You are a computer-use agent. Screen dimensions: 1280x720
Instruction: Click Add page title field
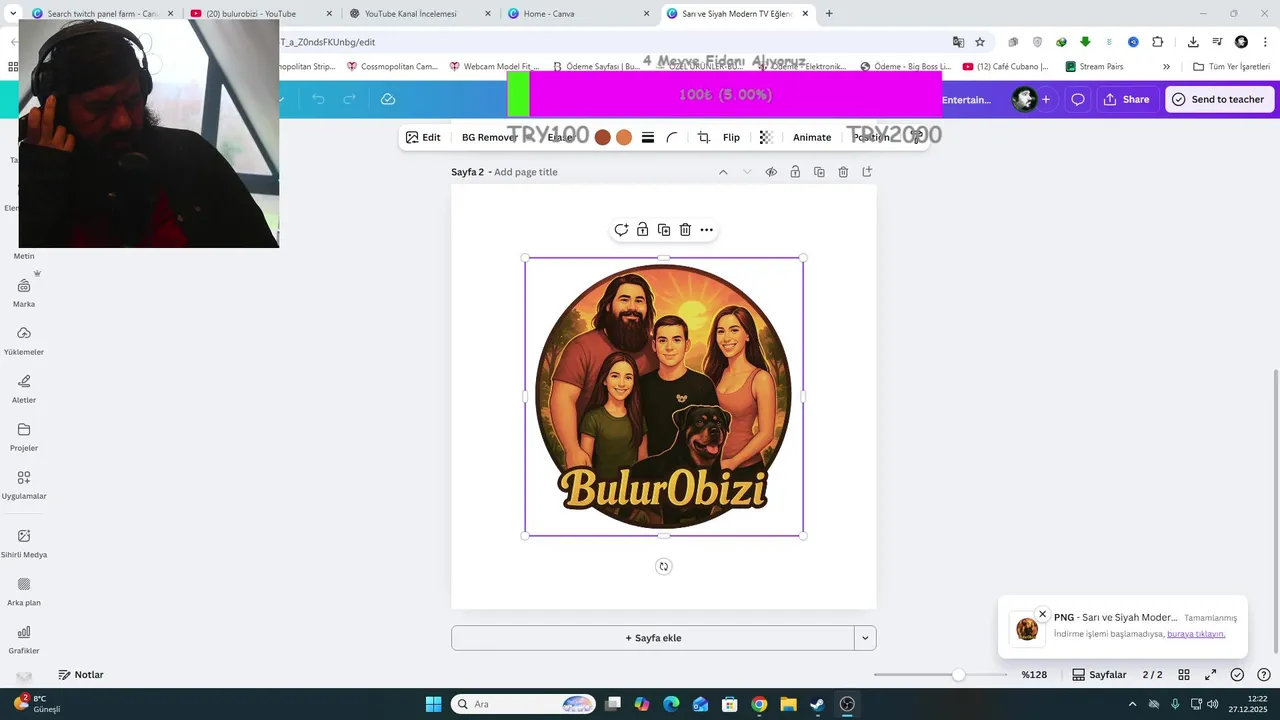point(526,172)
